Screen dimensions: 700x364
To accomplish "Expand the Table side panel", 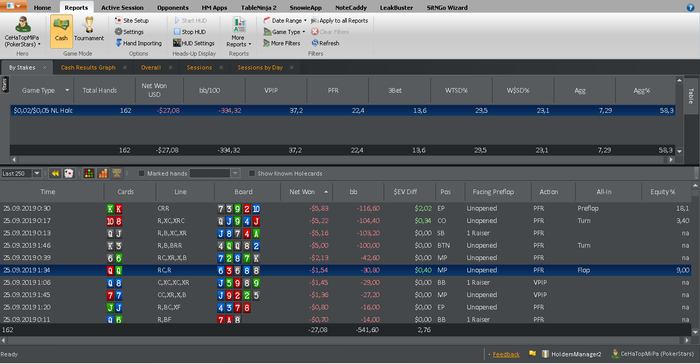I will tap(691, 96).
